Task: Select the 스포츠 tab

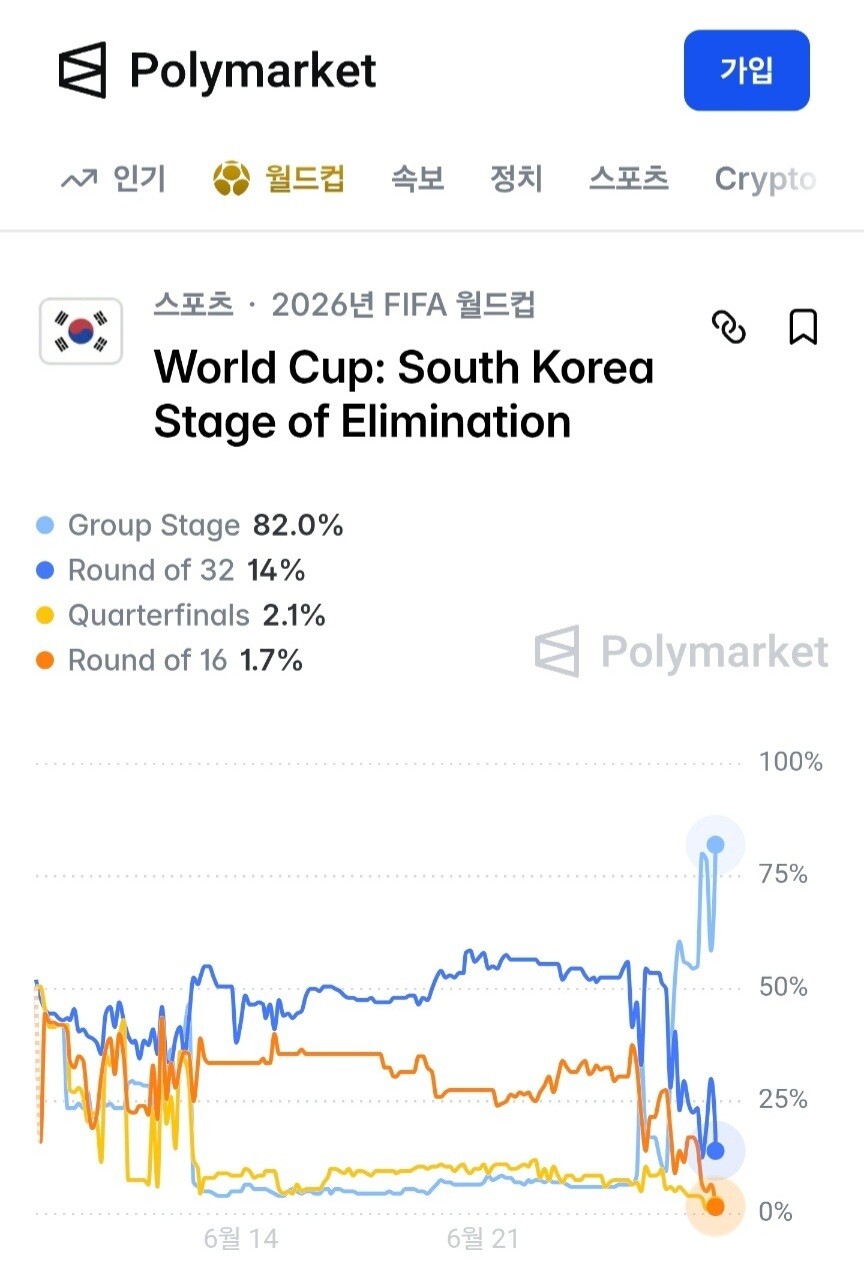Action: tap(628, 179)
